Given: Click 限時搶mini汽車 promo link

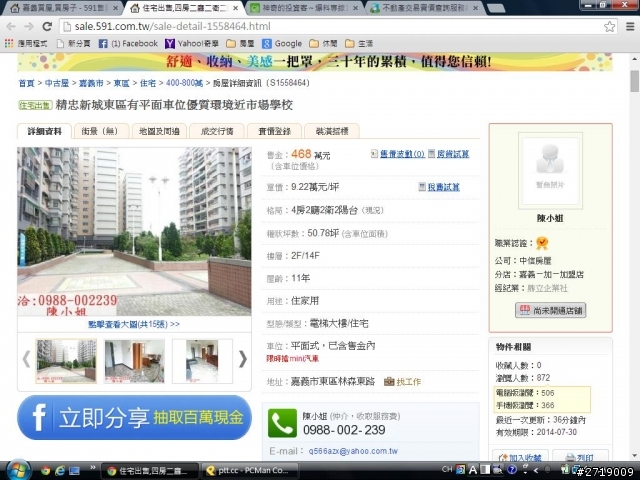Looking at the screenshot, I should pyautogui.click(x=292, y=359).
